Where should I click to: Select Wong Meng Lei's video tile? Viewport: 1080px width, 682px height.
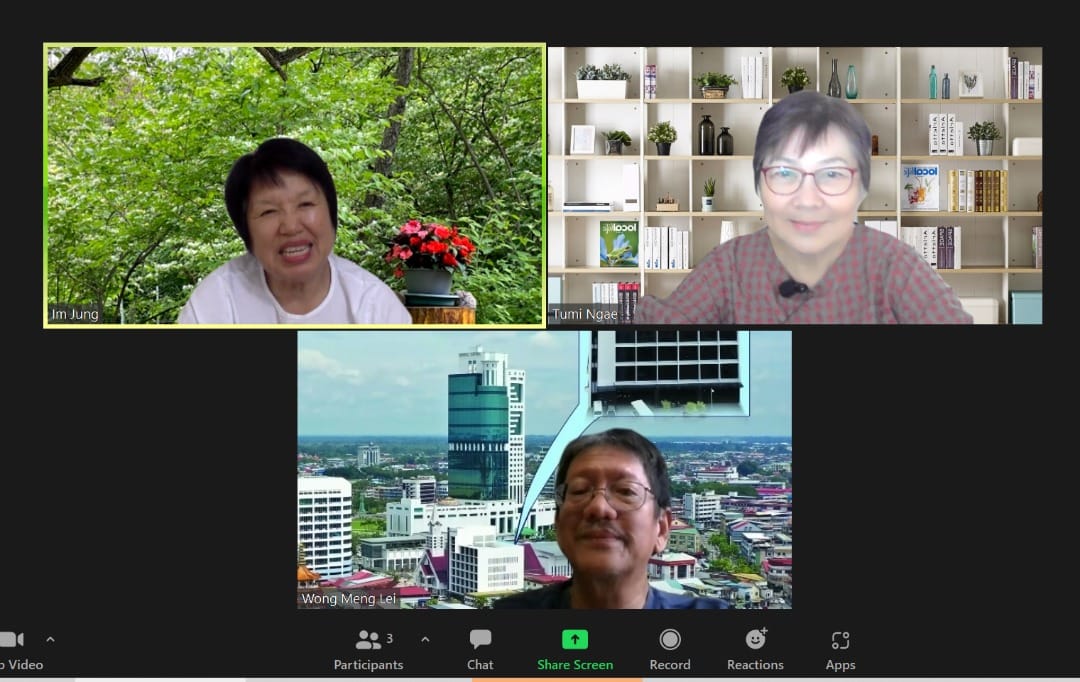(x=544, y=470)
